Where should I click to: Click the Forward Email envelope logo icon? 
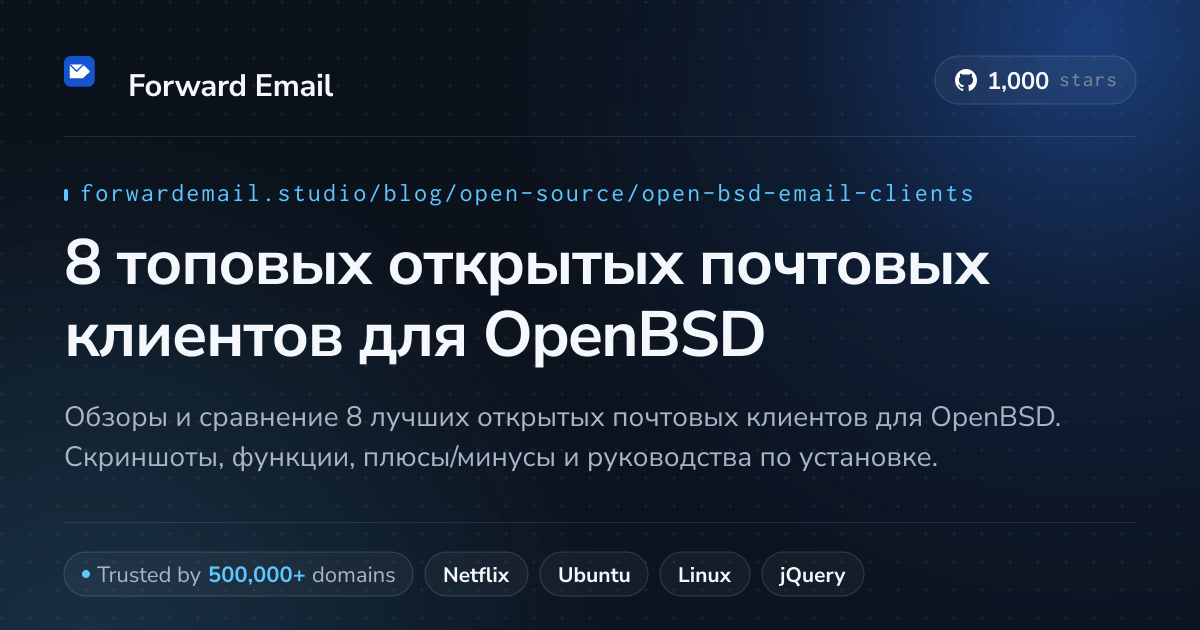pyautogui.click(x=79, y=71)
